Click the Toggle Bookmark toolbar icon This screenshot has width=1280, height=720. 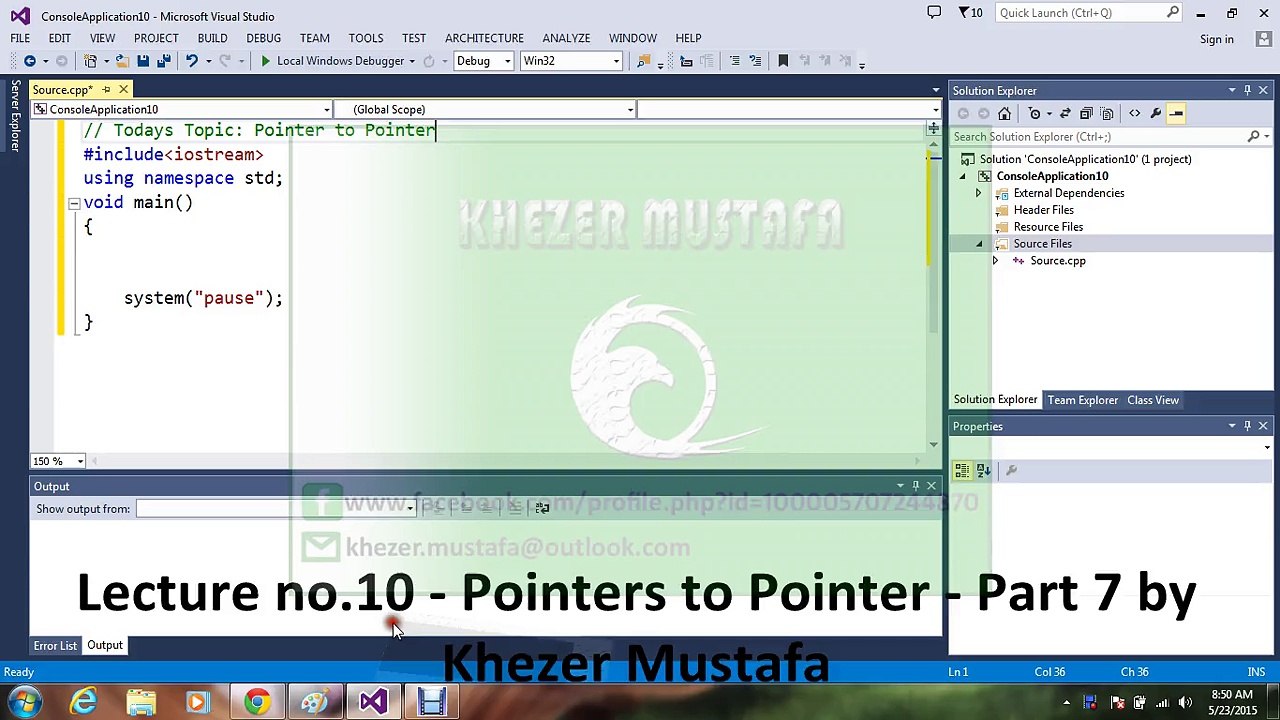click(783, 61)
